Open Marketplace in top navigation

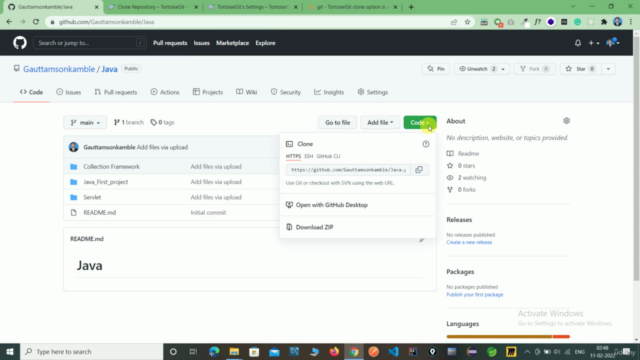232,43
